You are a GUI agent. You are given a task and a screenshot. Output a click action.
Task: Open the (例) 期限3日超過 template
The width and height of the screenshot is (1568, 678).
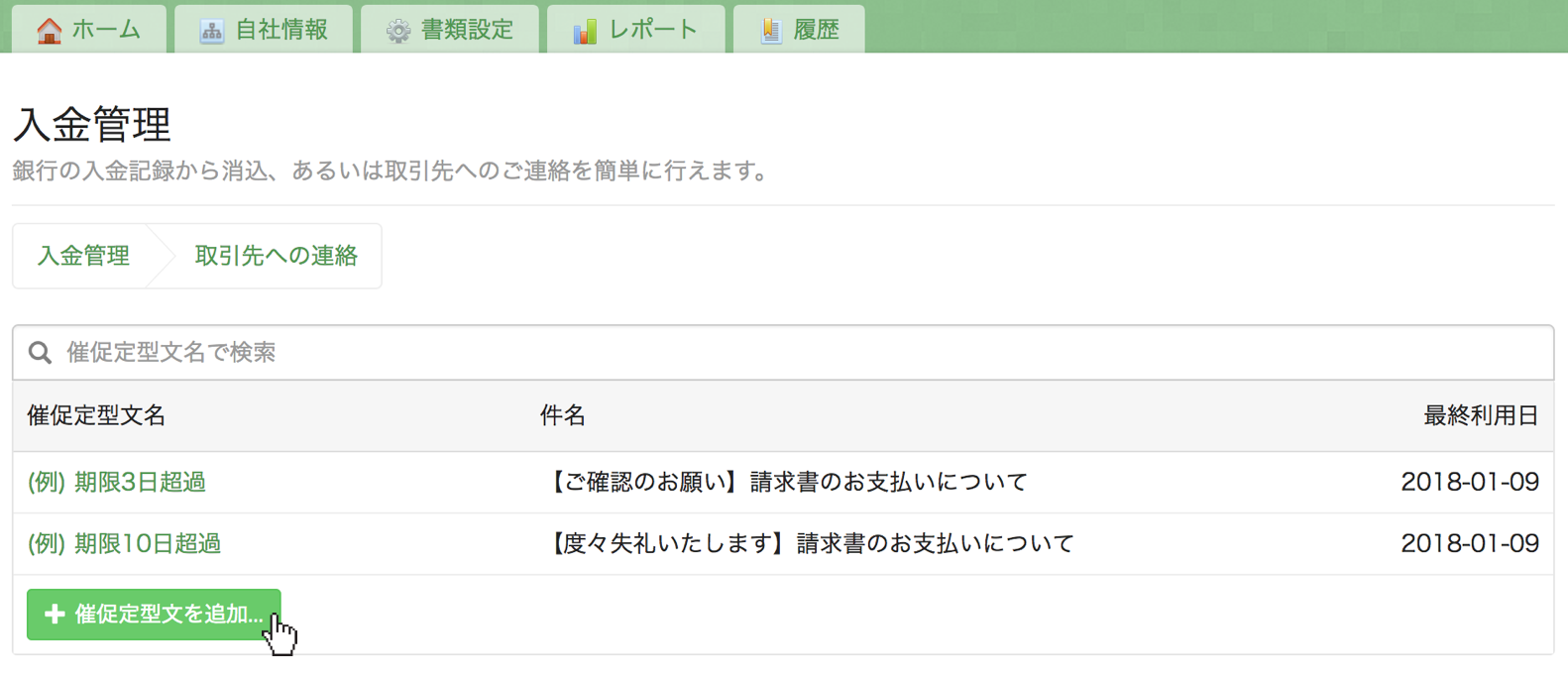point(117,483)
